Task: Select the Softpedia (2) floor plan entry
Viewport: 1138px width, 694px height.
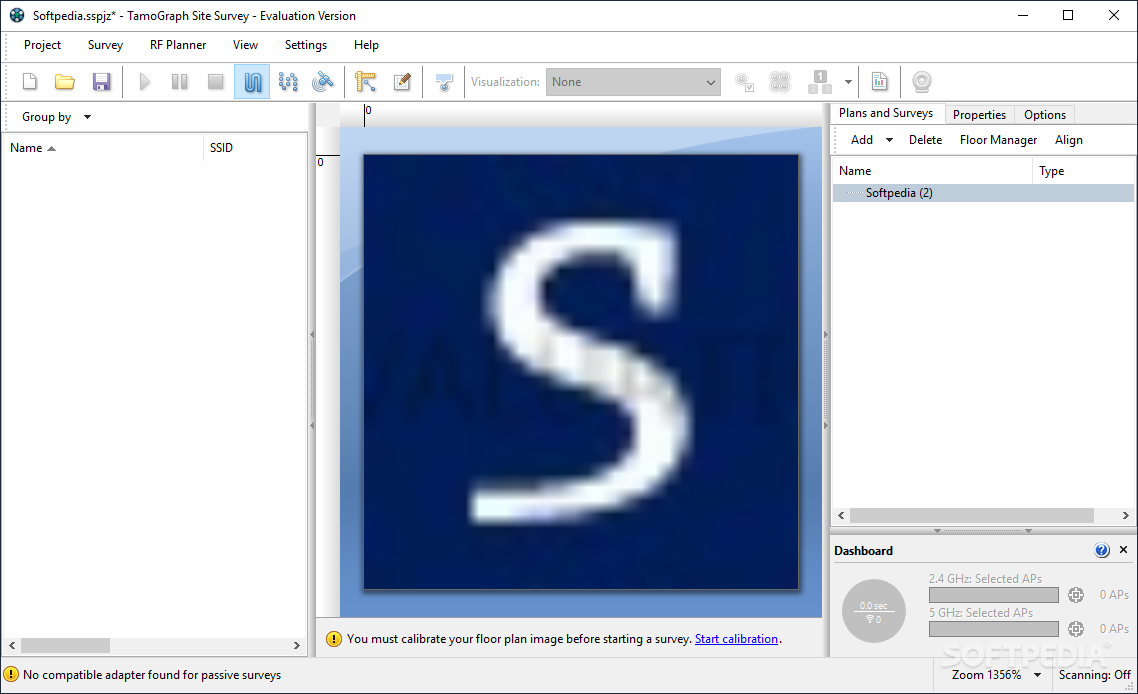Action: pos(983,193)
